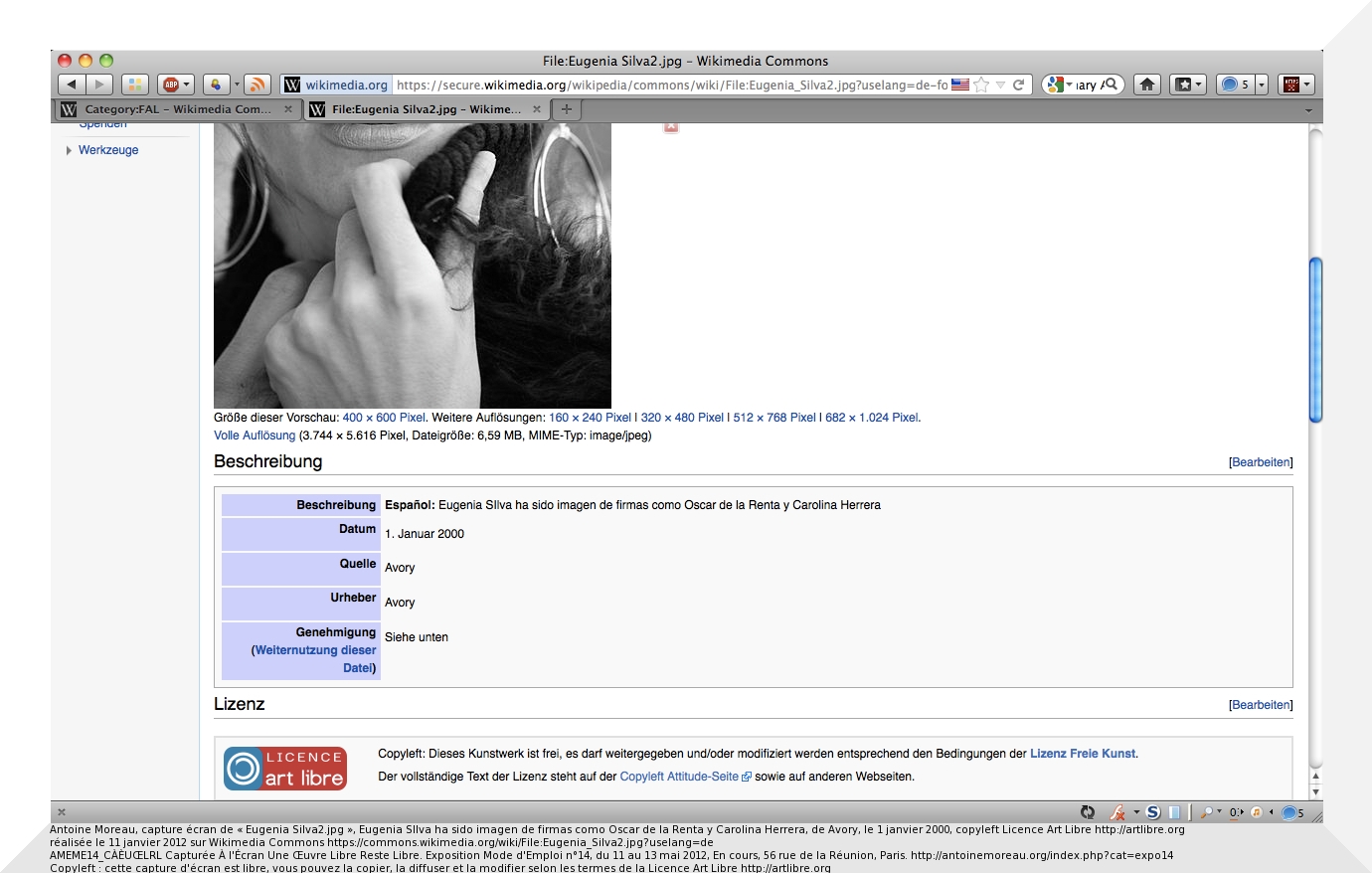Click the search magnifier icon in search box
Screen dimensions: 1372x873
[1112, 85]
